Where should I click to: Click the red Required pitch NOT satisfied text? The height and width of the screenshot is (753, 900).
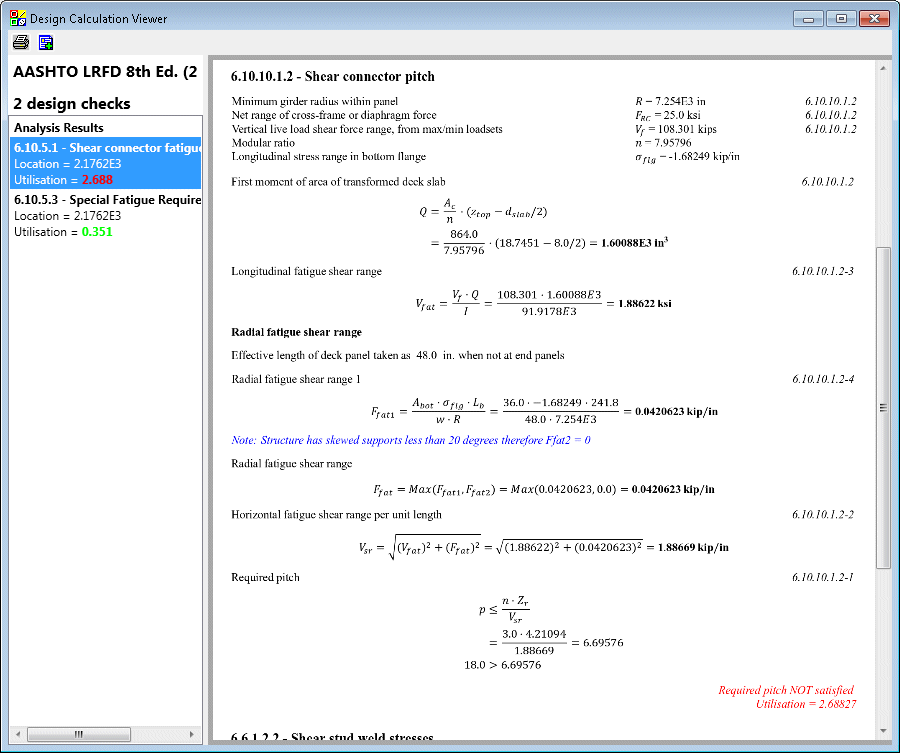point(786,690)
